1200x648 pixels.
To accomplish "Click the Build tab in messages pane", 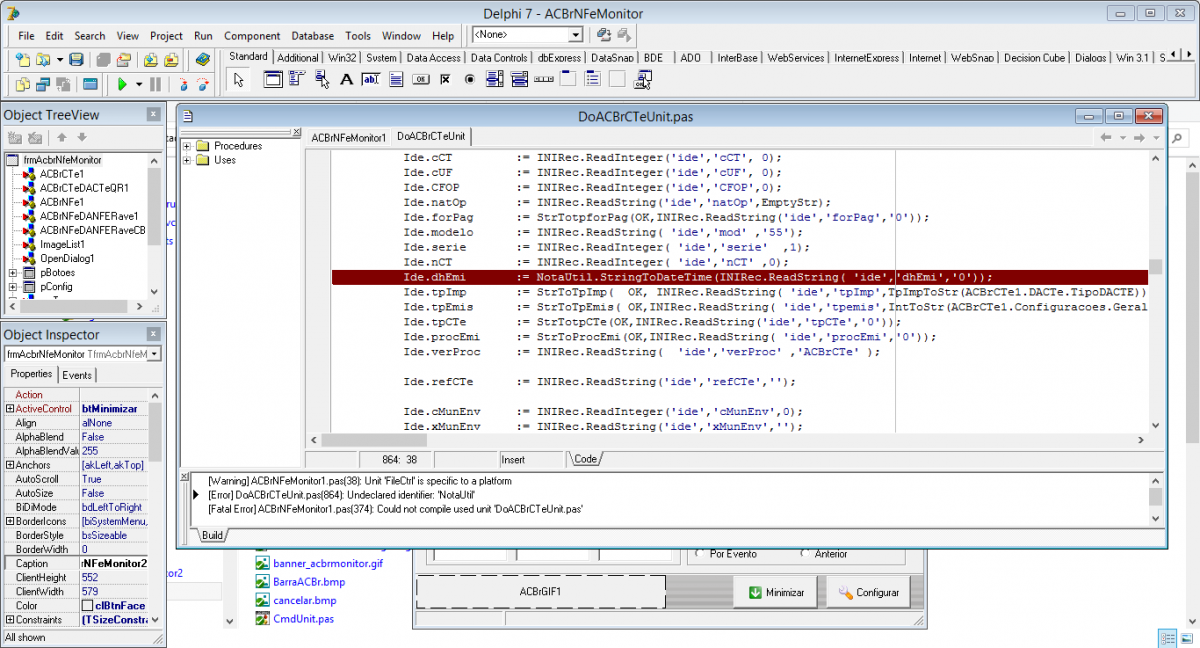I will click(212, 536).
